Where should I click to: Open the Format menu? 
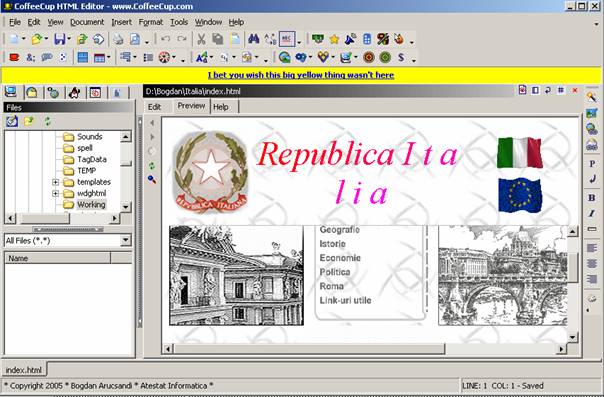[151, 22]
